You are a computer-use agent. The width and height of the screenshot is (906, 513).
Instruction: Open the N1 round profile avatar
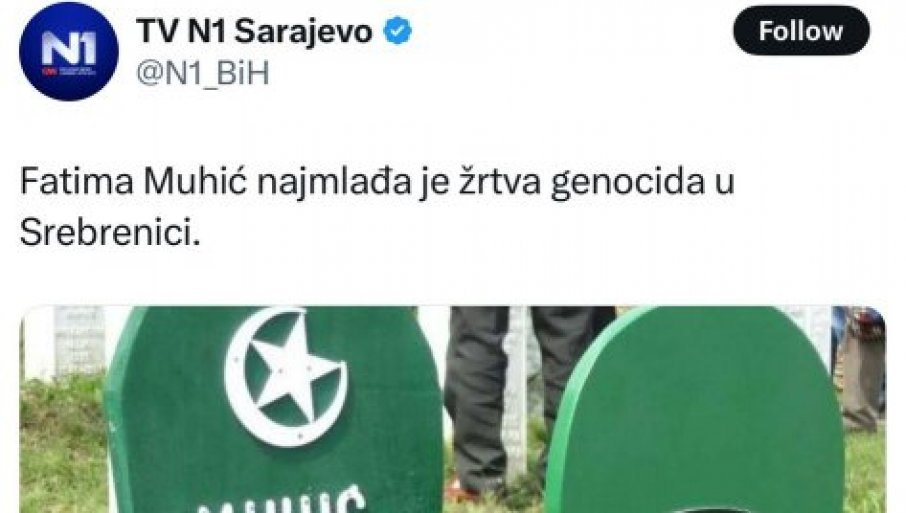pos(68,51)
